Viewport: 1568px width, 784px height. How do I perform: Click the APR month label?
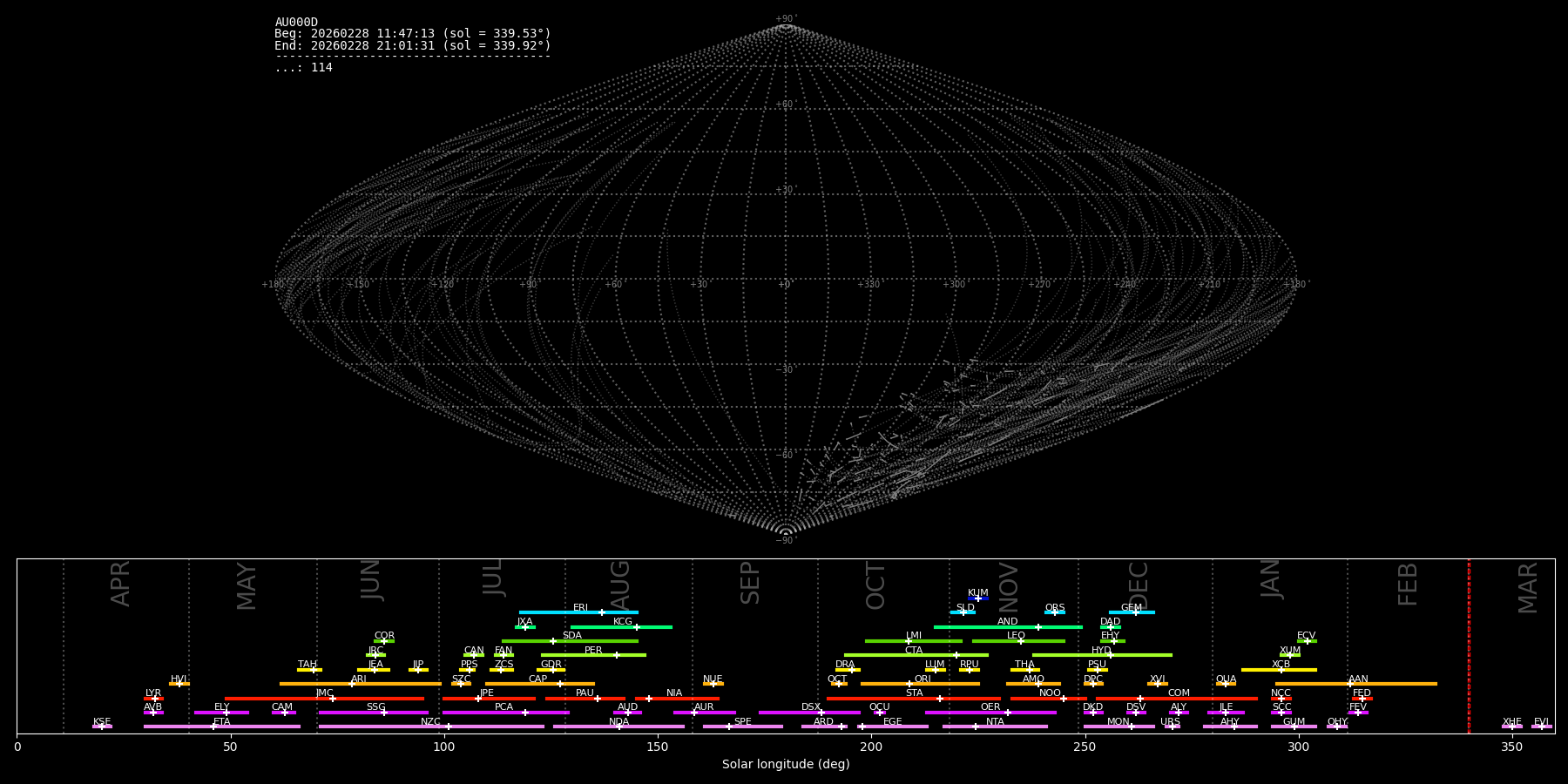pyautogui.click(x=120, y=584)
